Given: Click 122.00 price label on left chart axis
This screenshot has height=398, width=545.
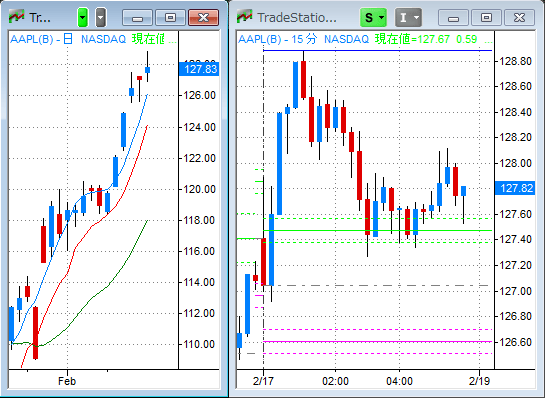Looking at the screenshot, I should (x=200, y=158).
